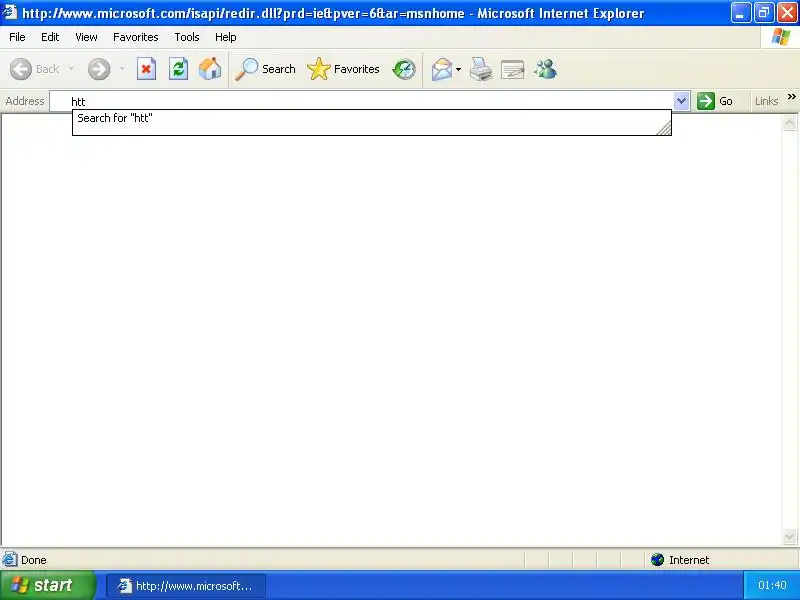Image resolution: width=800 pixels, height=600 pixels.
Task: Open the Search magnifier toolbar button
Action: coord(265,69)
